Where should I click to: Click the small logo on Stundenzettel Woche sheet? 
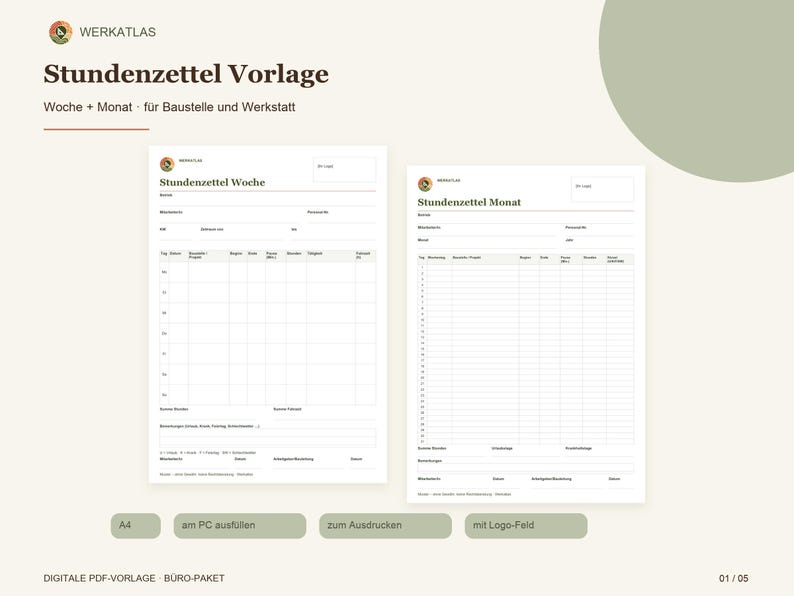pos(167,164)
